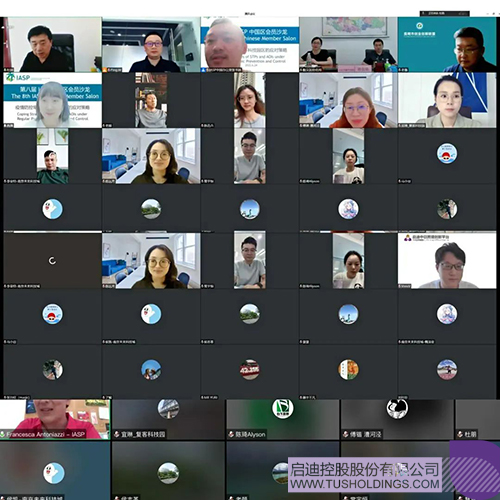Select the man on the teal background tile
Viewport: 500px width, 500px height.
coord(447,44)
